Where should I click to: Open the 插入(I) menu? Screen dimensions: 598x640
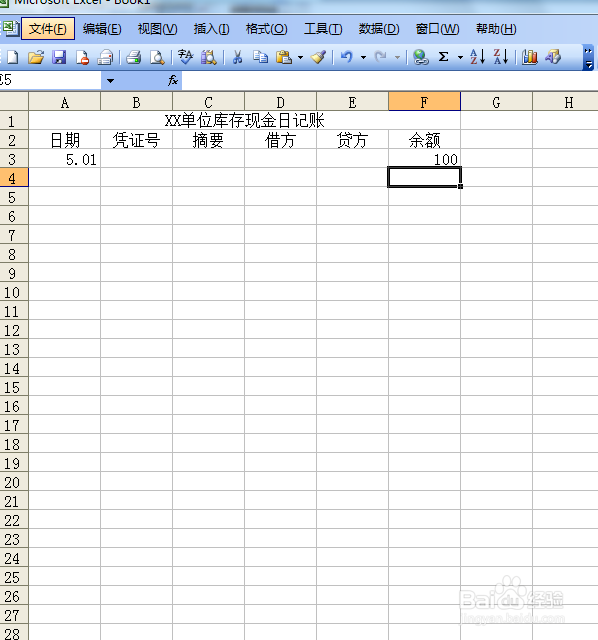click(211, 29)
